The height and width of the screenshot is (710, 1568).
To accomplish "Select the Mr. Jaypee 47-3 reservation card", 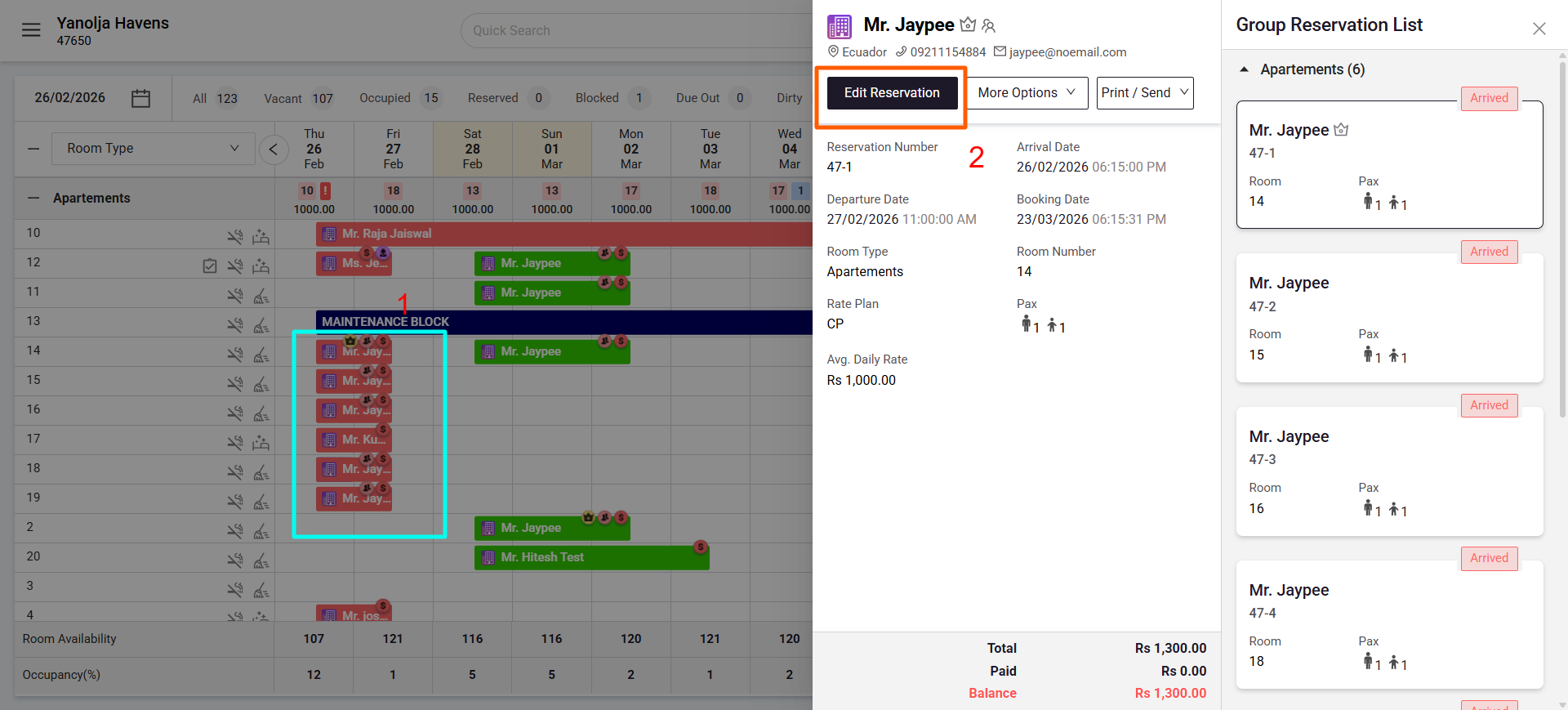I will (1389, 471).
